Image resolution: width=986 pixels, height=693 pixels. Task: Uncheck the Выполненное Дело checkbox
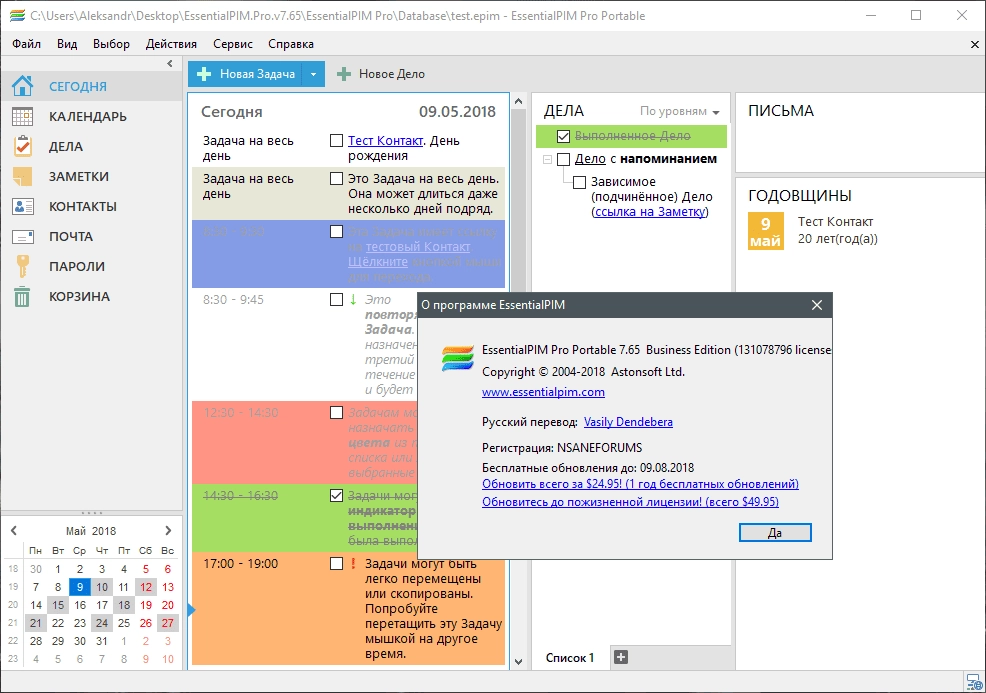[563, 136]
